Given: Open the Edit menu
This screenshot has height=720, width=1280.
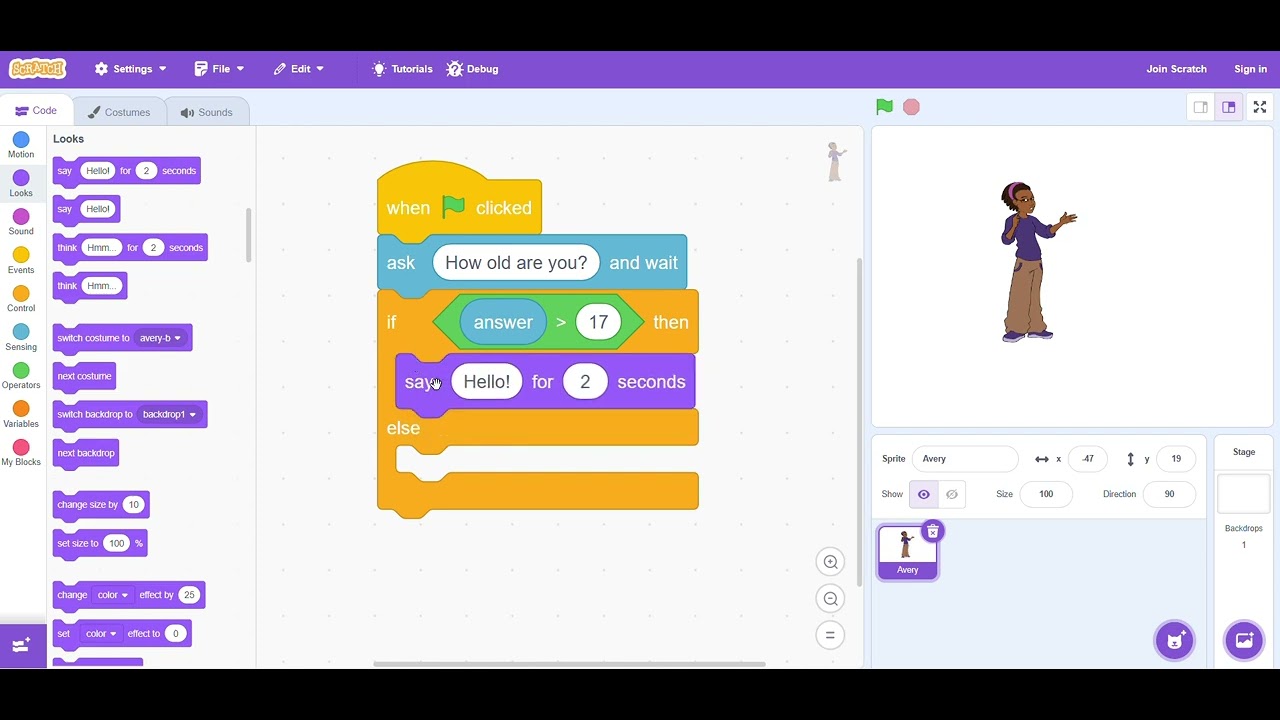Looking at the screenshot, I should [299, 69].
